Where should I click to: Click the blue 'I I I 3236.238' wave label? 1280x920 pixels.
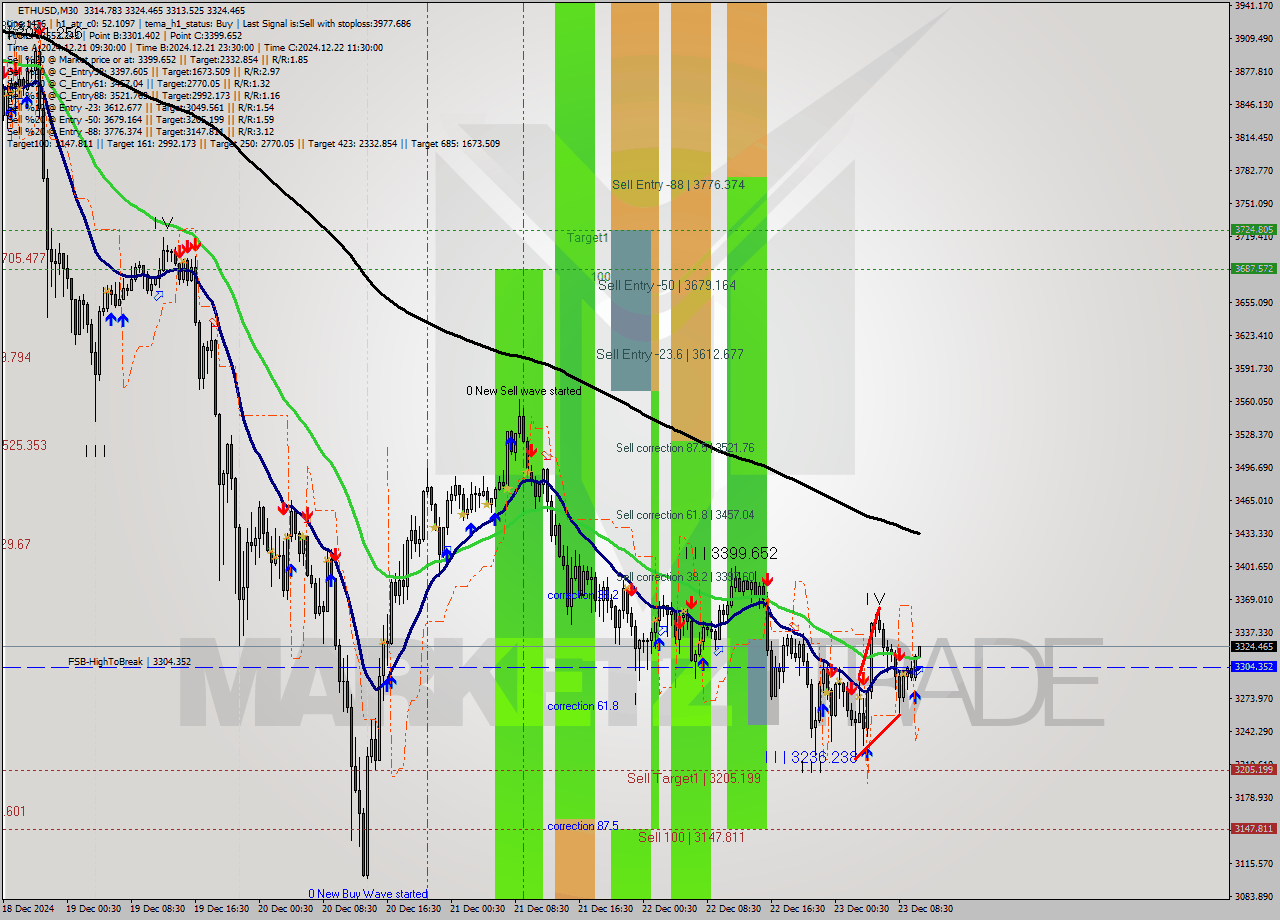[811, 758]
